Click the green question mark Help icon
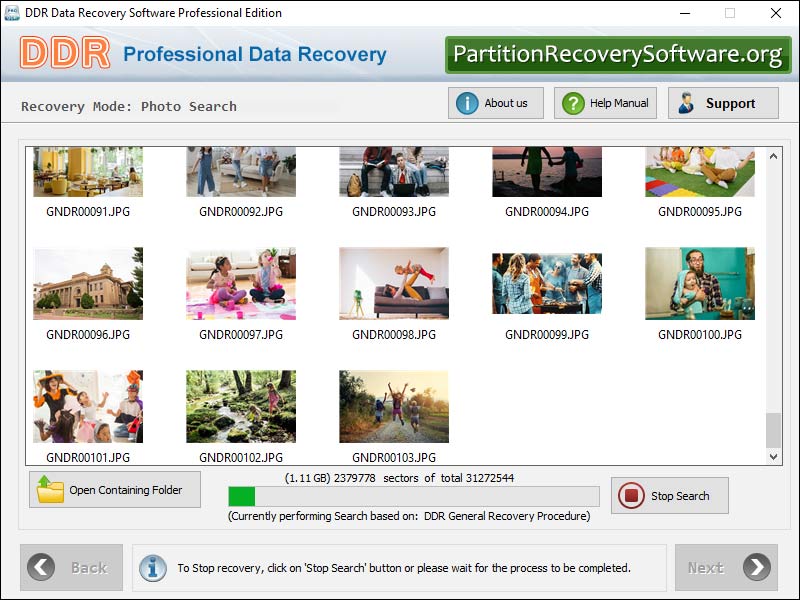Viewport: 800px width, 600px height. [573, 103]
